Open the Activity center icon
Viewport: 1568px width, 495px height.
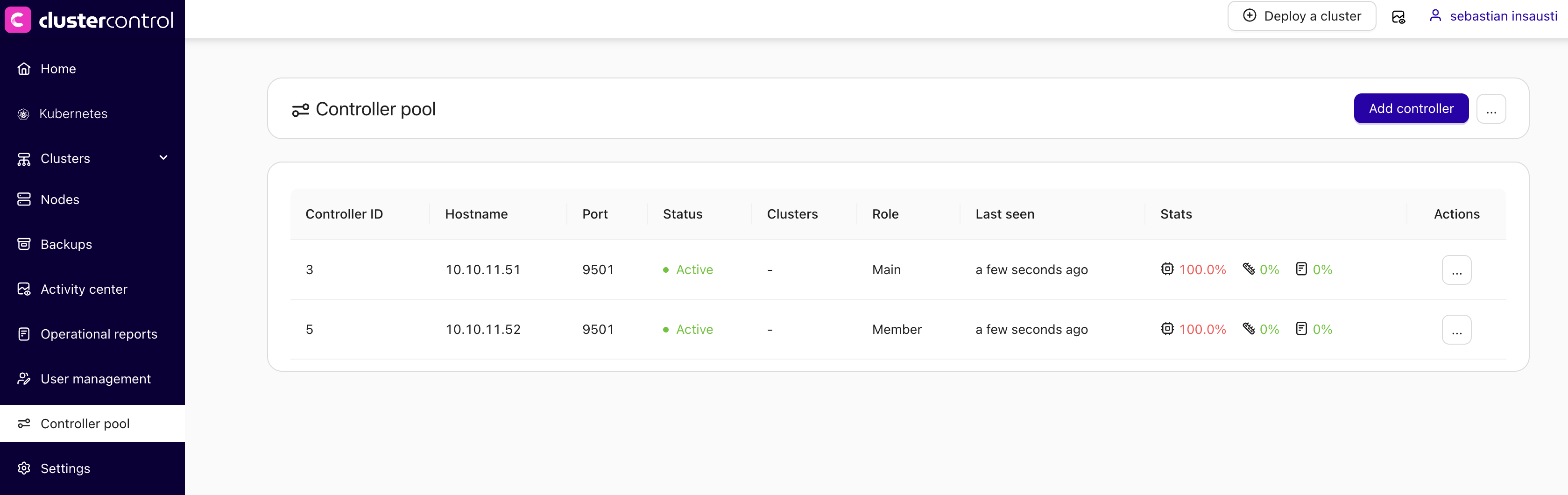coord(24,289)
